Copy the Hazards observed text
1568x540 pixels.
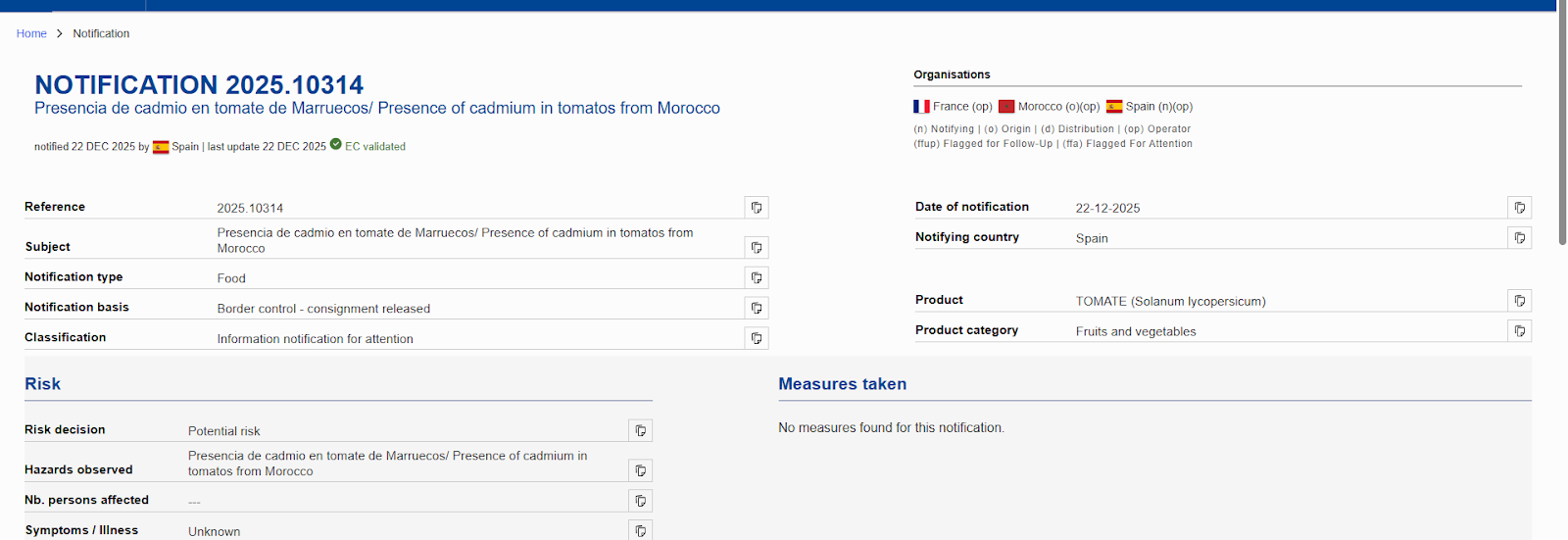(641, 471)
